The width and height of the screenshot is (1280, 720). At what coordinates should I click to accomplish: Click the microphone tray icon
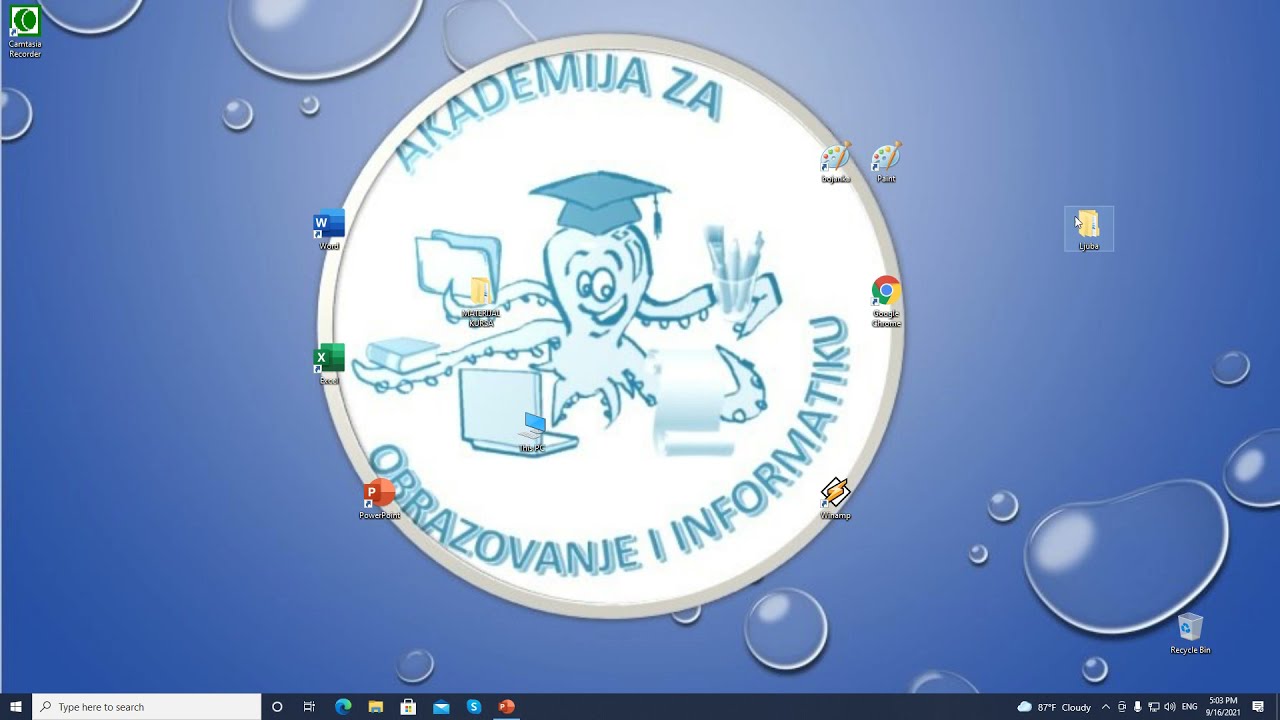(1138, 707)
